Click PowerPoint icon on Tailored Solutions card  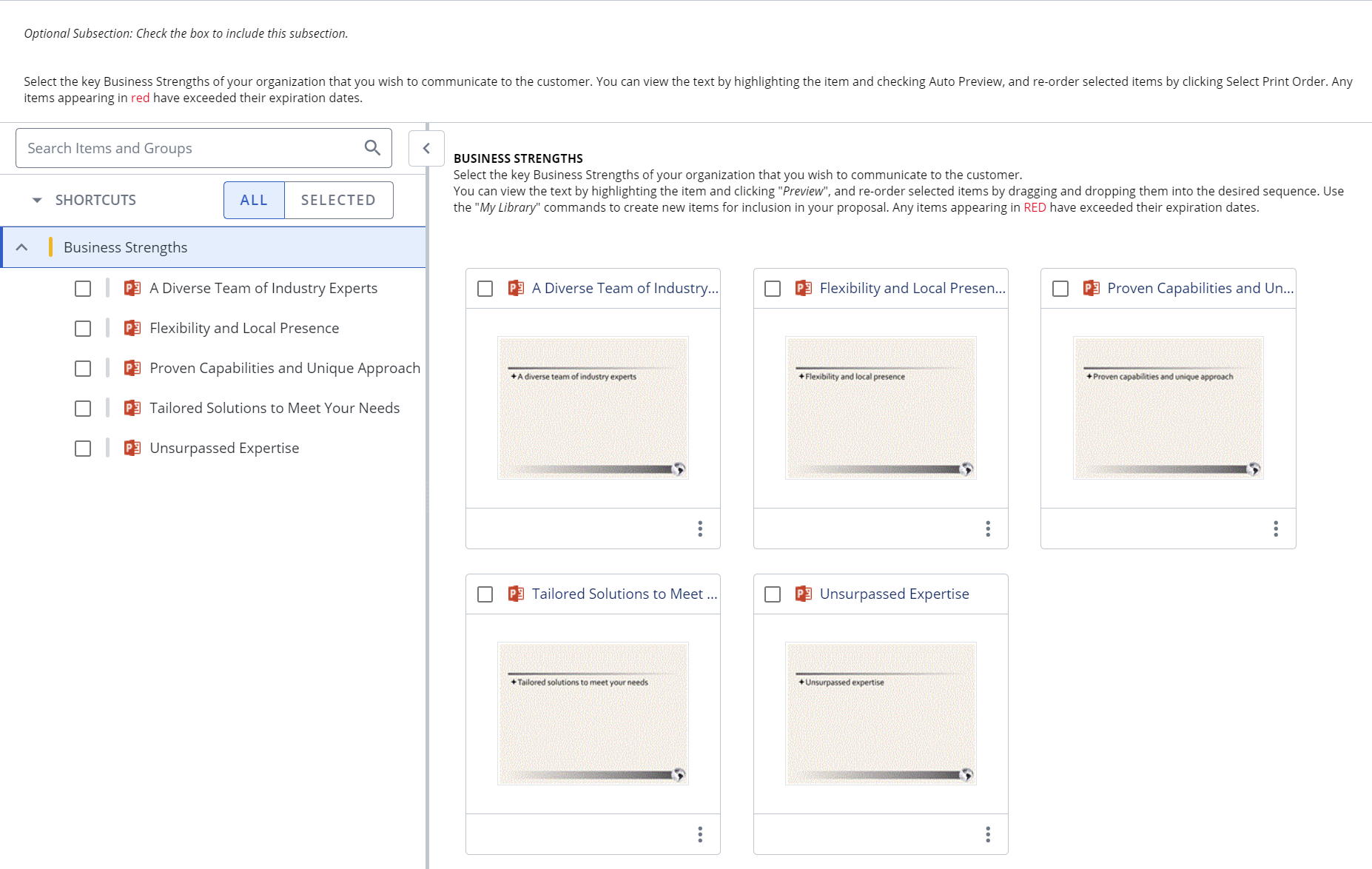point(516,594)
